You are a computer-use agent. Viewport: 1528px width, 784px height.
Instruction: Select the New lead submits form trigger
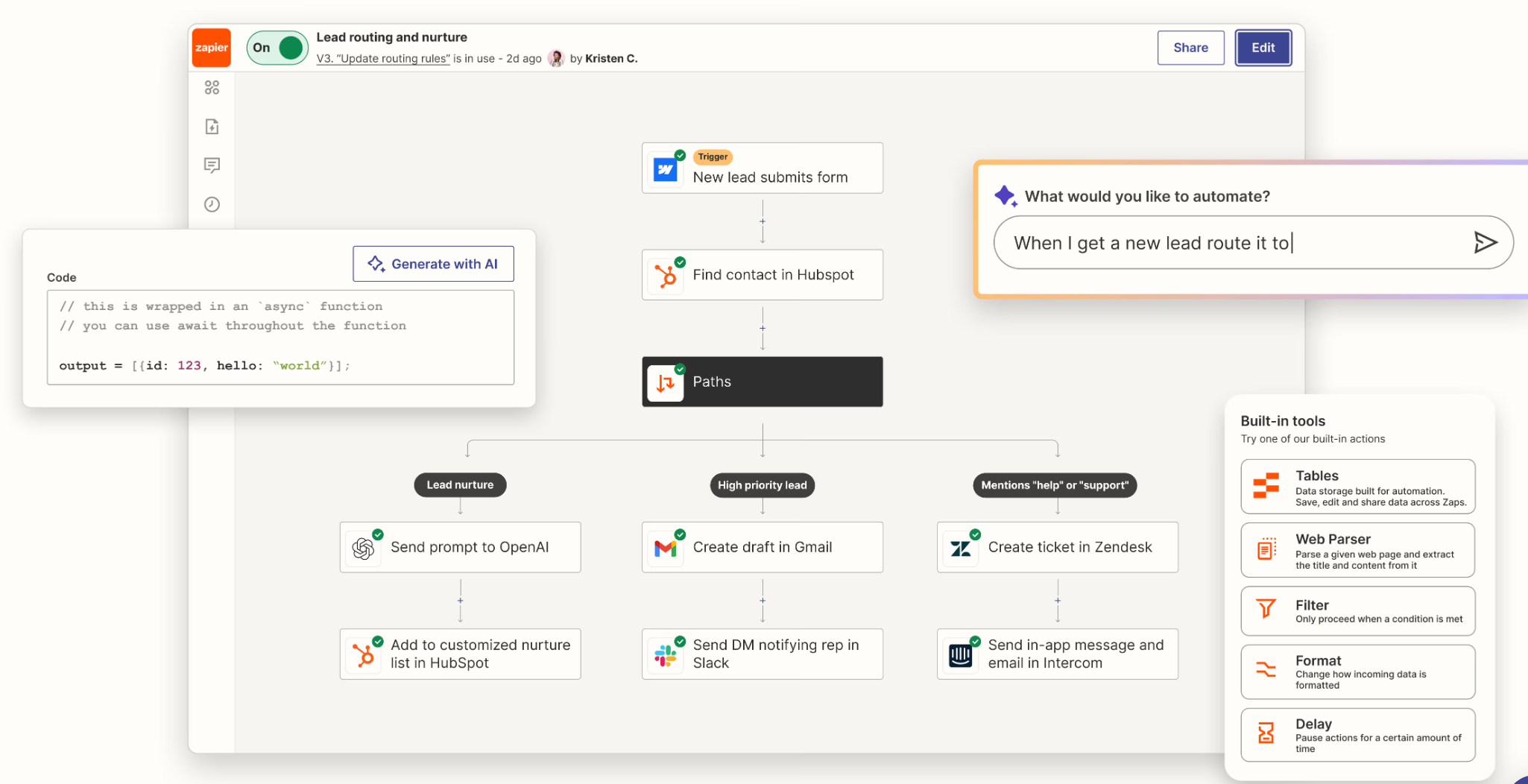click(763, 168)
